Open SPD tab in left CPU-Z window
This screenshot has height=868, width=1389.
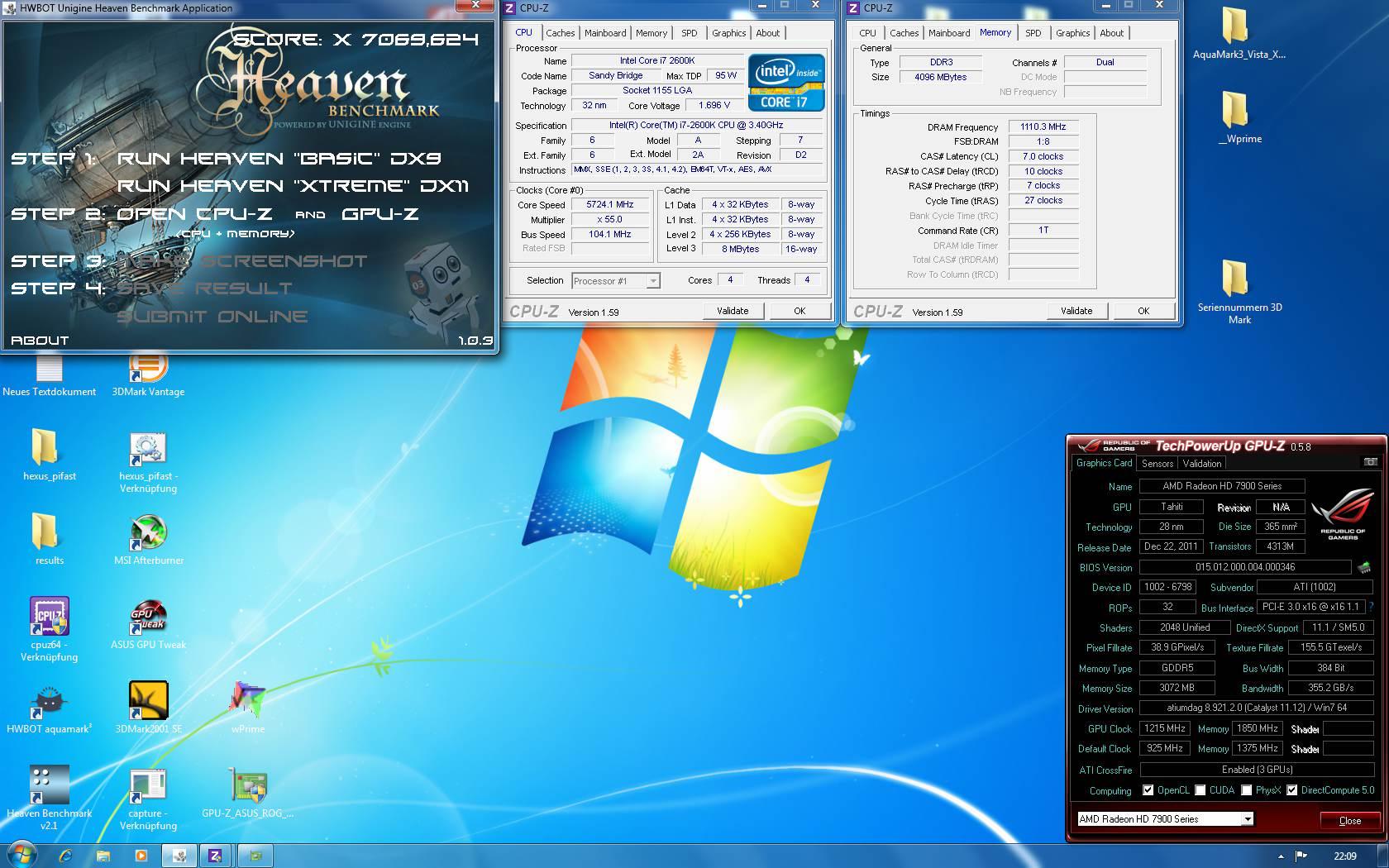[x=690, y=33]
